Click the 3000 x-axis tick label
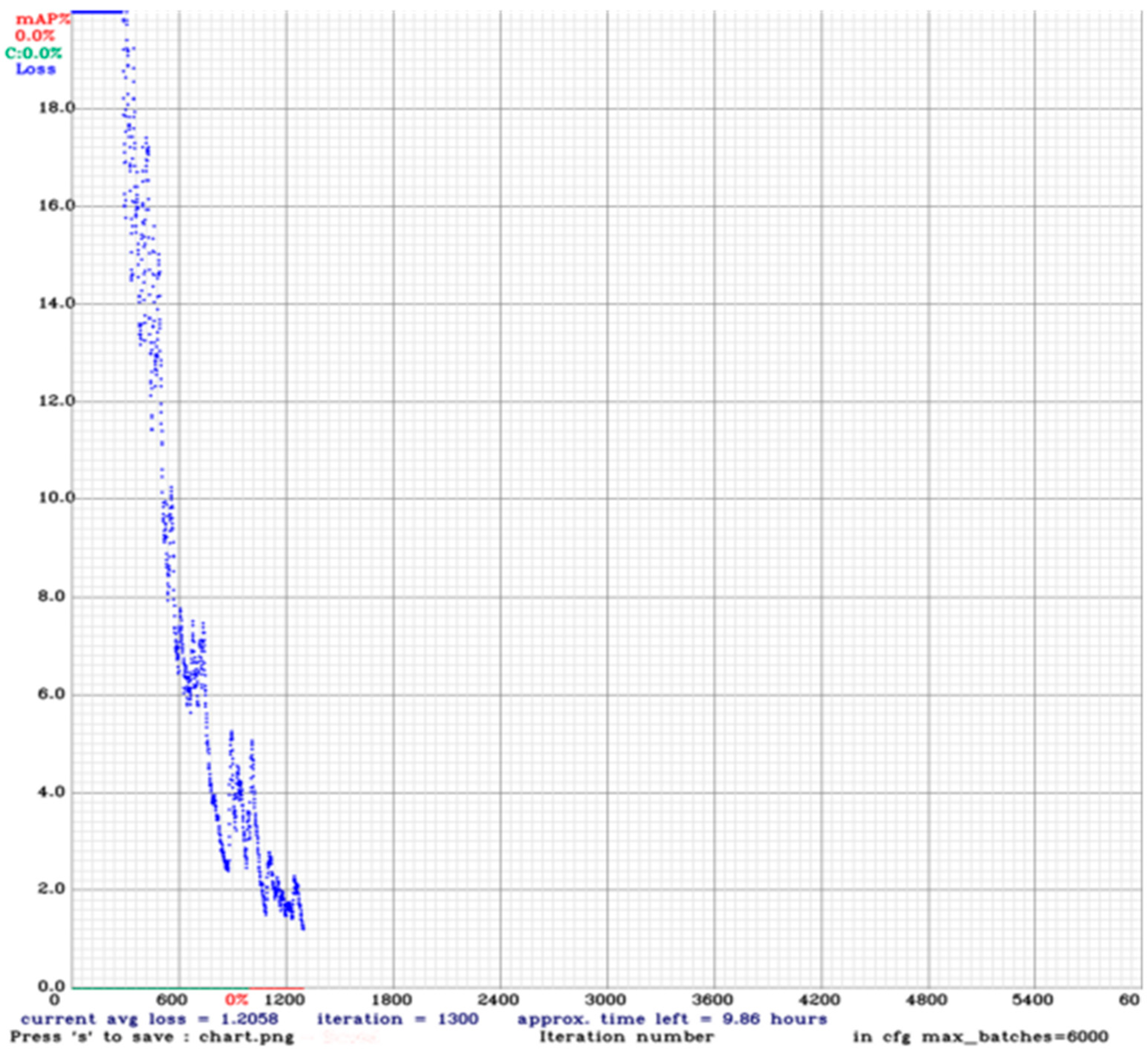The image size is (1148, 1056). 606,1000
